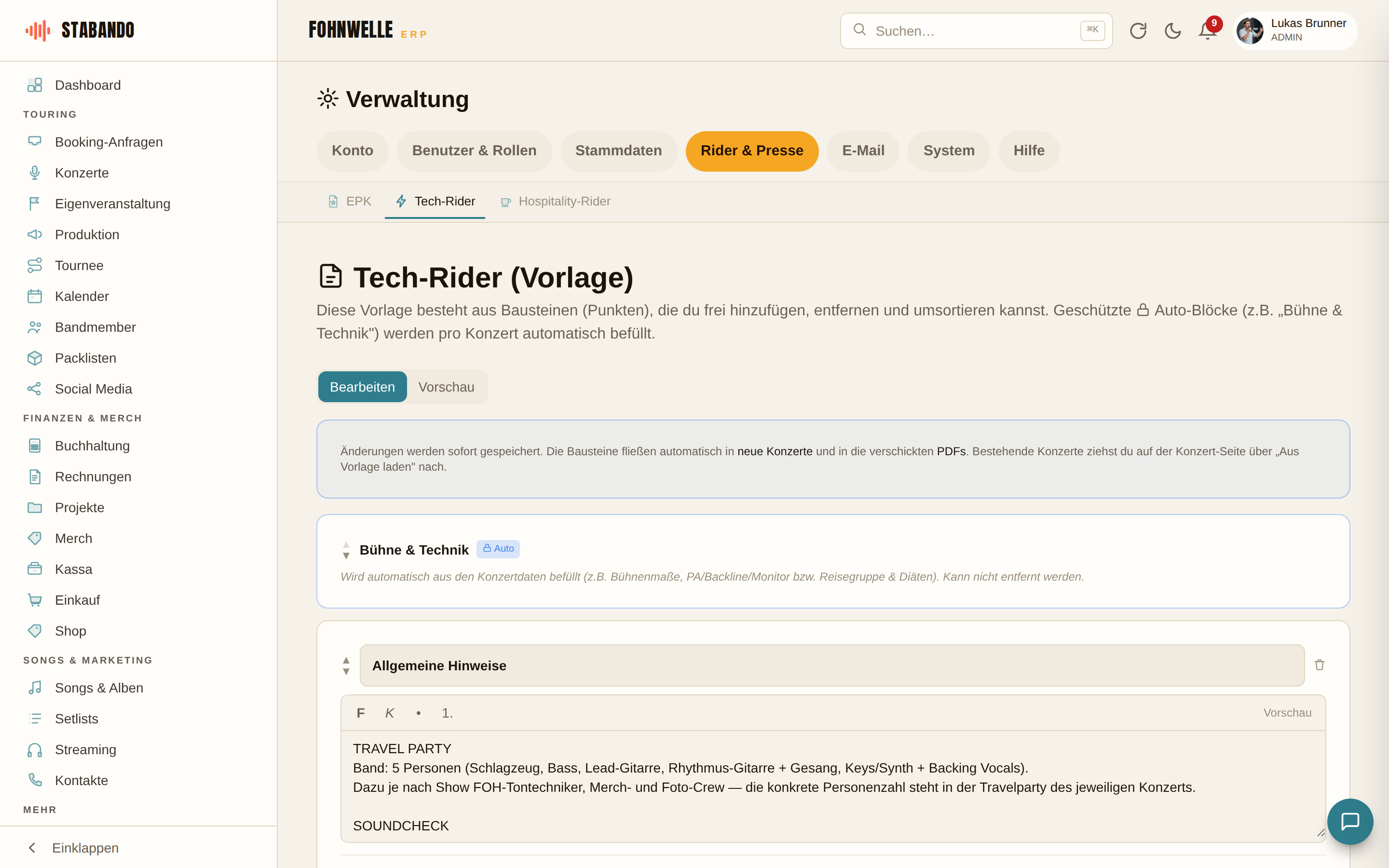Select the Bearbeiten mode

[362, 387]
